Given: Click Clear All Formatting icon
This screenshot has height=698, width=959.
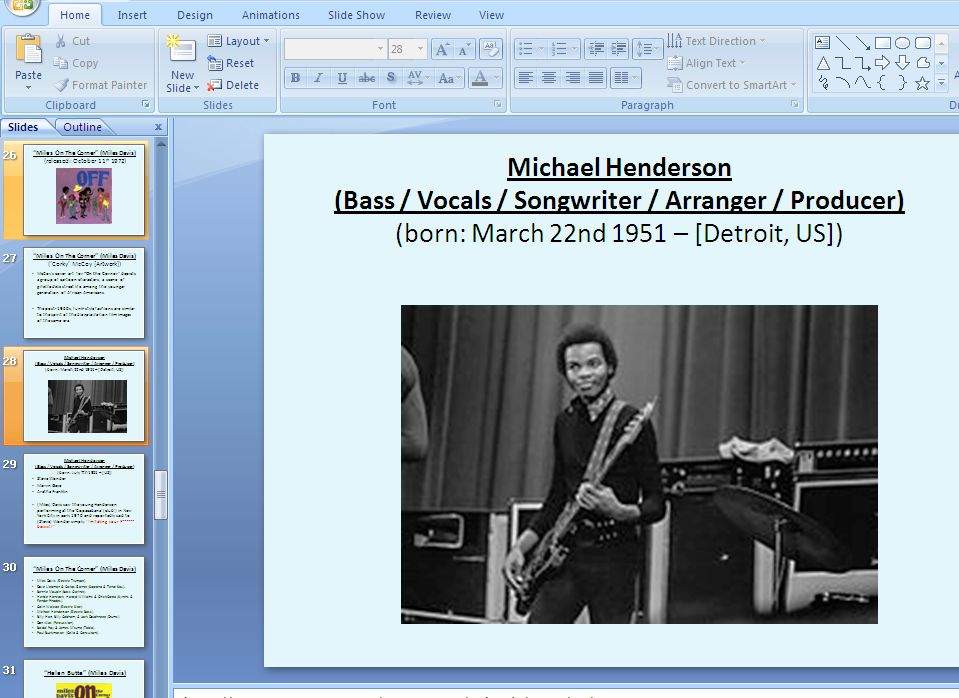Looking at the screenshot, I should tap(491, 48).
